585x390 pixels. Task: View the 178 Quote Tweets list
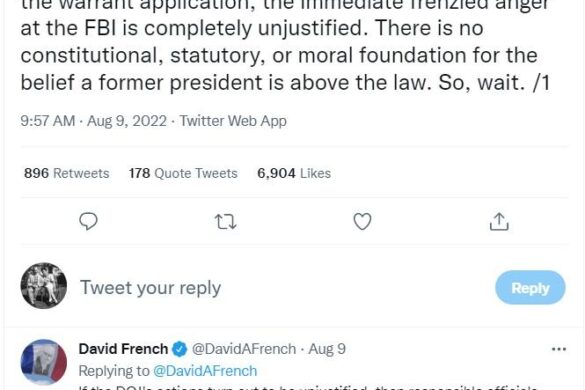(183, 173)
